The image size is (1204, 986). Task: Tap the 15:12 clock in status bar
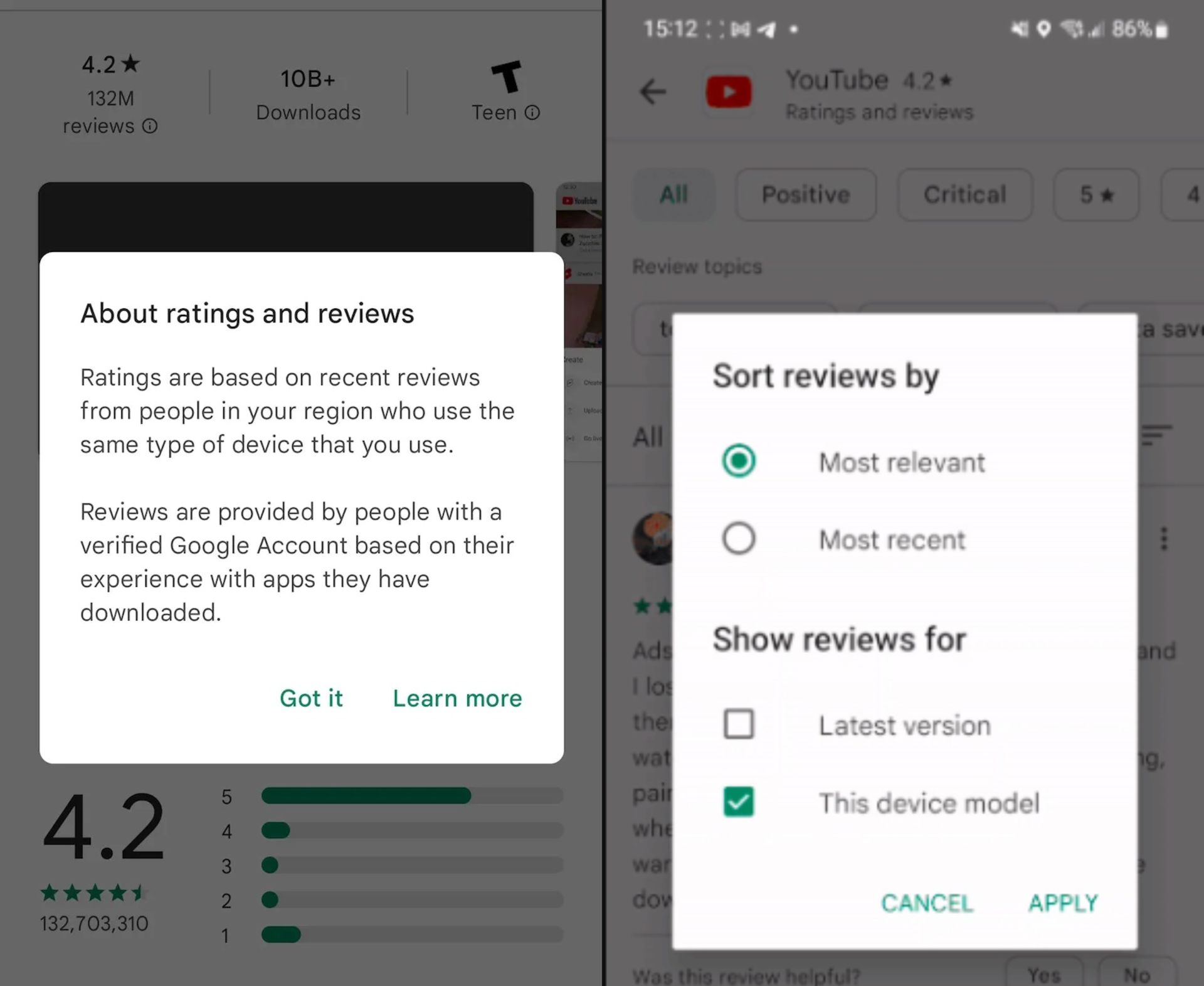click(x=670, y=29)
